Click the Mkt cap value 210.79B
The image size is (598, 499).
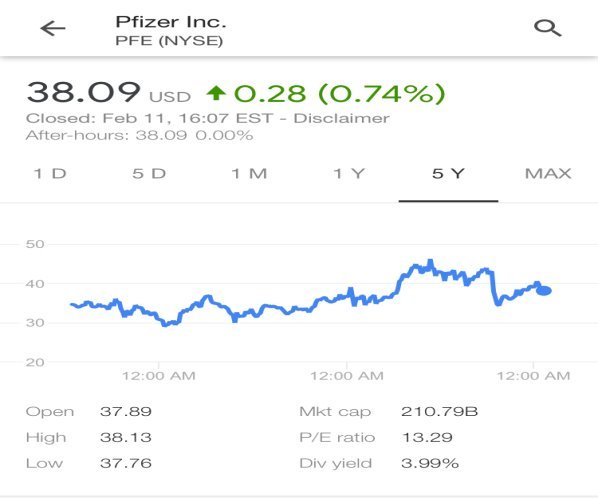[439, 411]
